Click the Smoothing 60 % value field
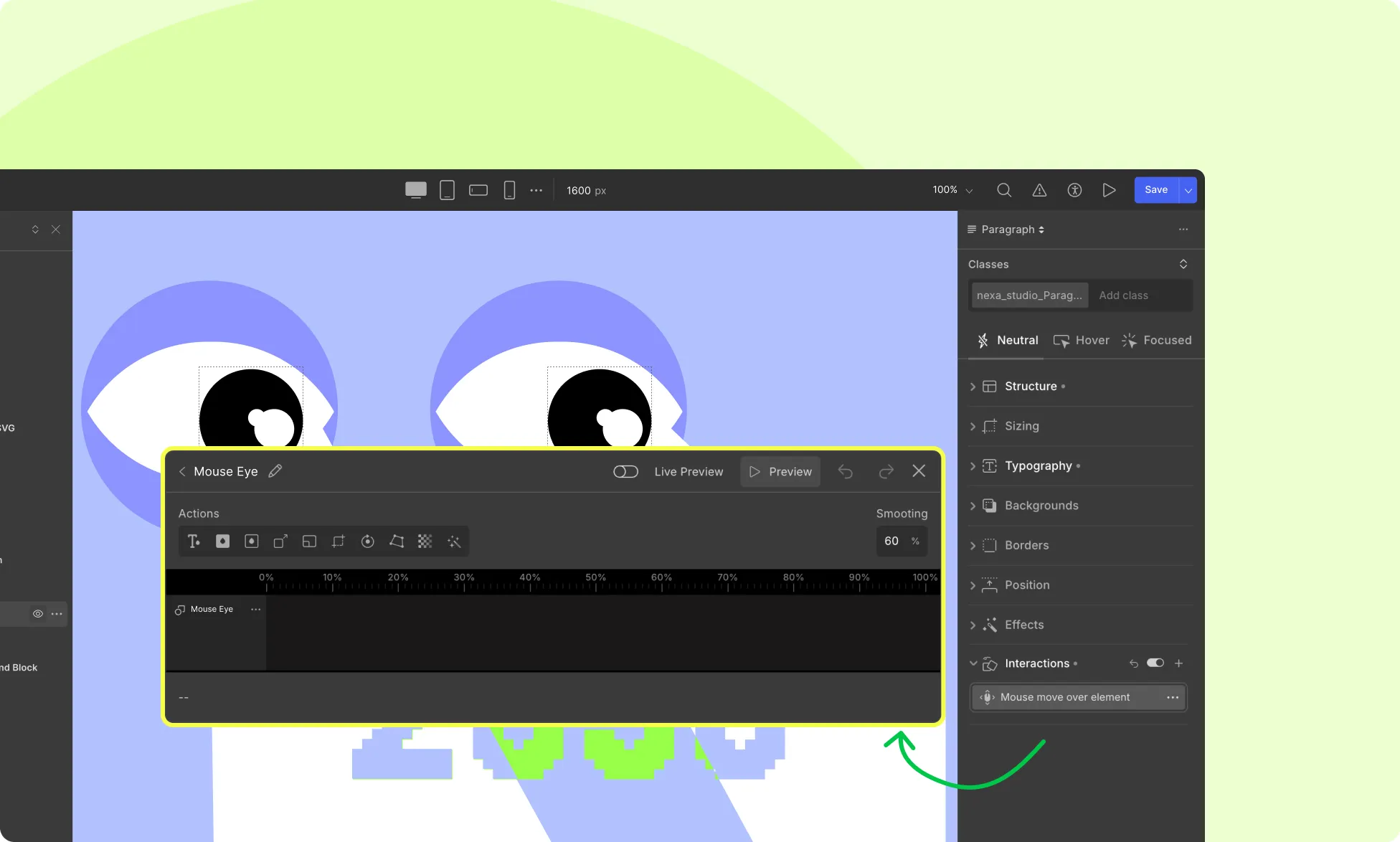 click(x=902, y=541)
